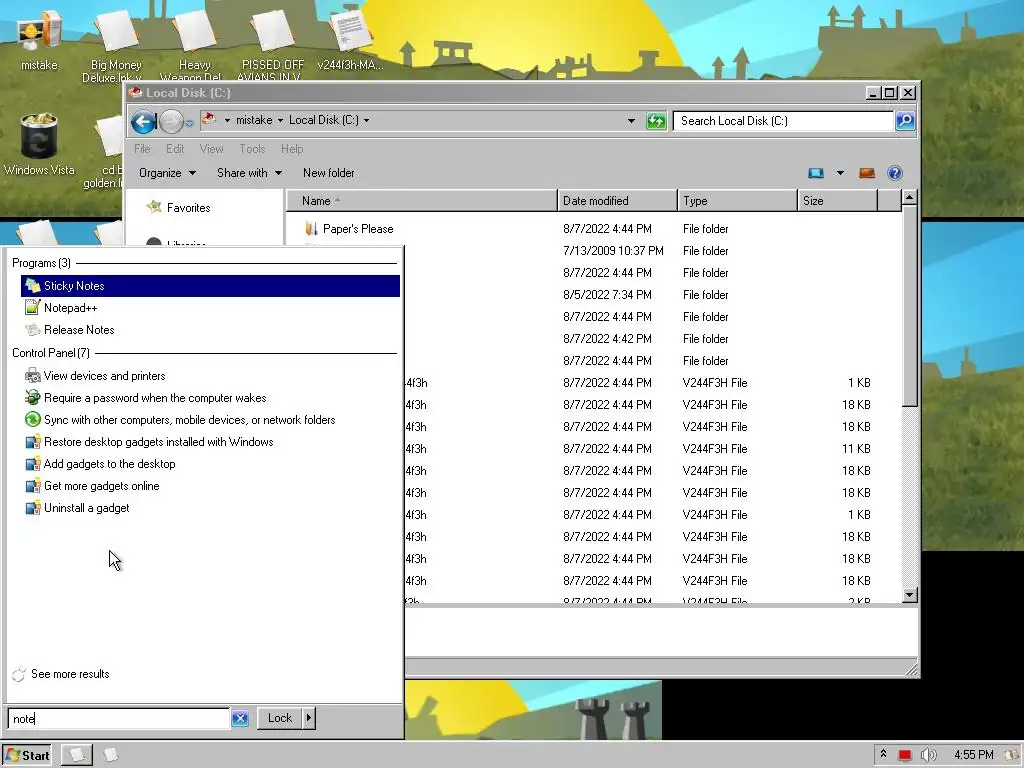Open the Tools menu
Viewport: 1024px width, 768px height.
[x=252, y=149]
